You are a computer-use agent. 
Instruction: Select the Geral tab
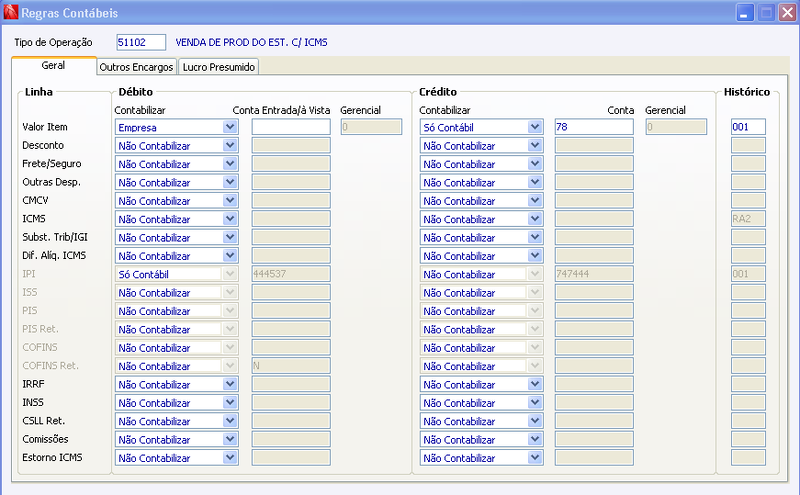54,66
